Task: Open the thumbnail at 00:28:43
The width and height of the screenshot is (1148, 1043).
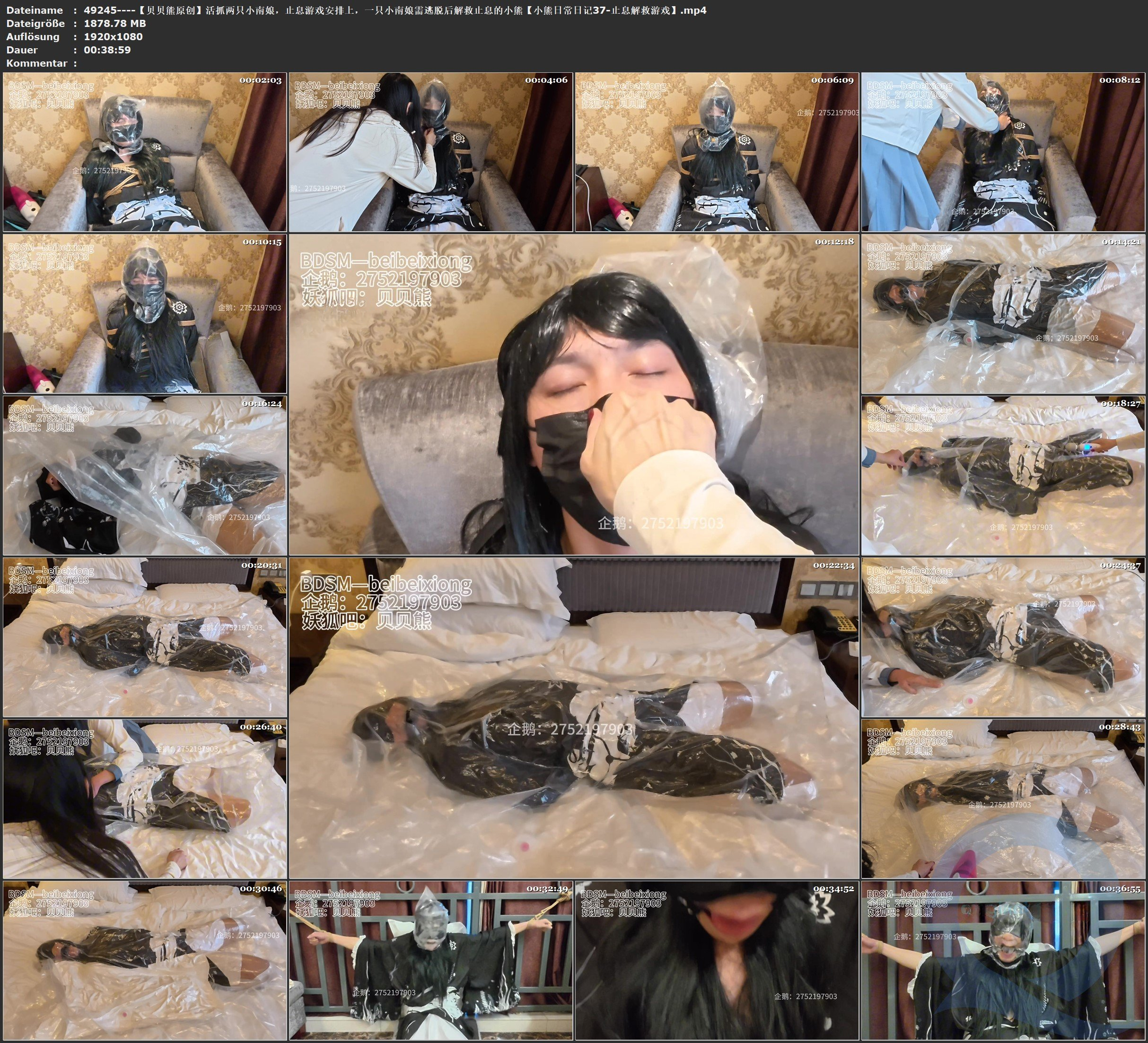Action: 1003,799
